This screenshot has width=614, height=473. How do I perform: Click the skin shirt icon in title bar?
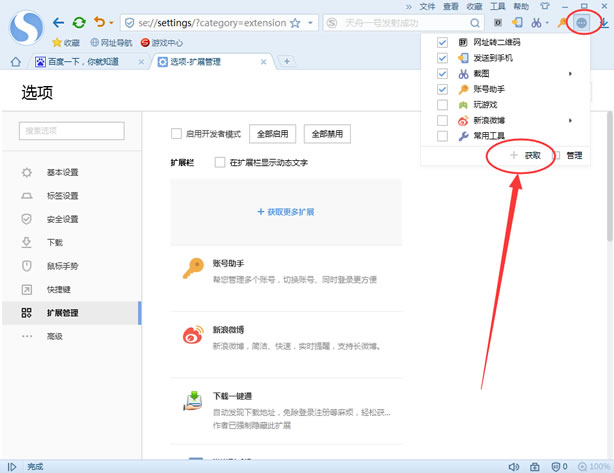pos(545,6)
